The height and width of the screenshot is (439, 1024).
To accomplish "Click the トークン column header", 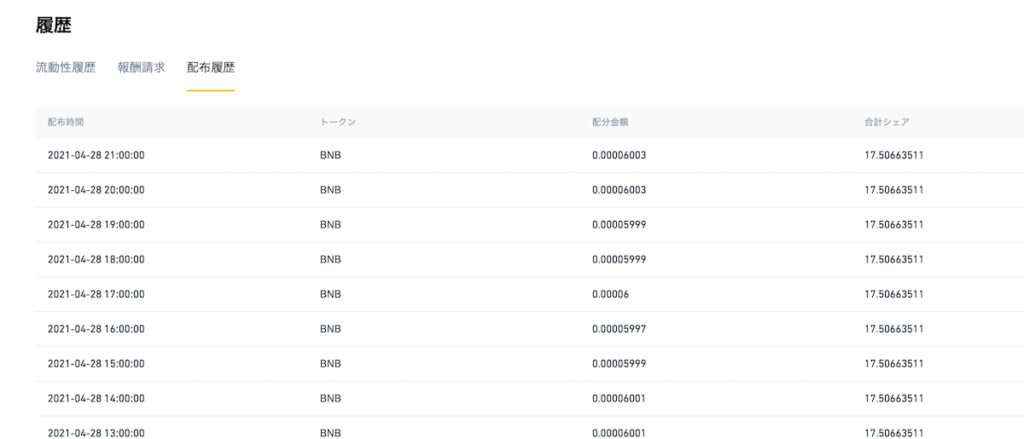I will [338, 122].
